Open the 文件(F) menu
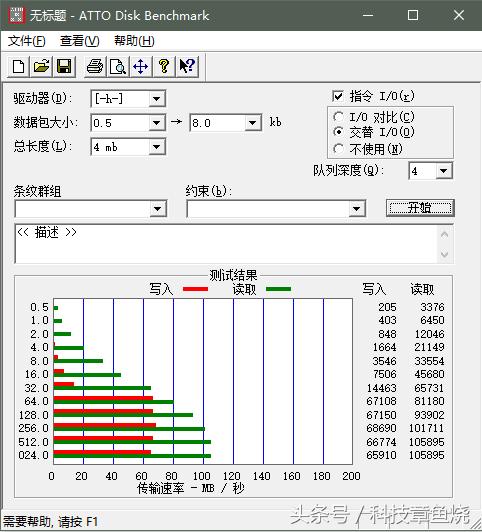The height and width of the screenshot is (532, 482). pyautogui.click(x=26, y=41)
